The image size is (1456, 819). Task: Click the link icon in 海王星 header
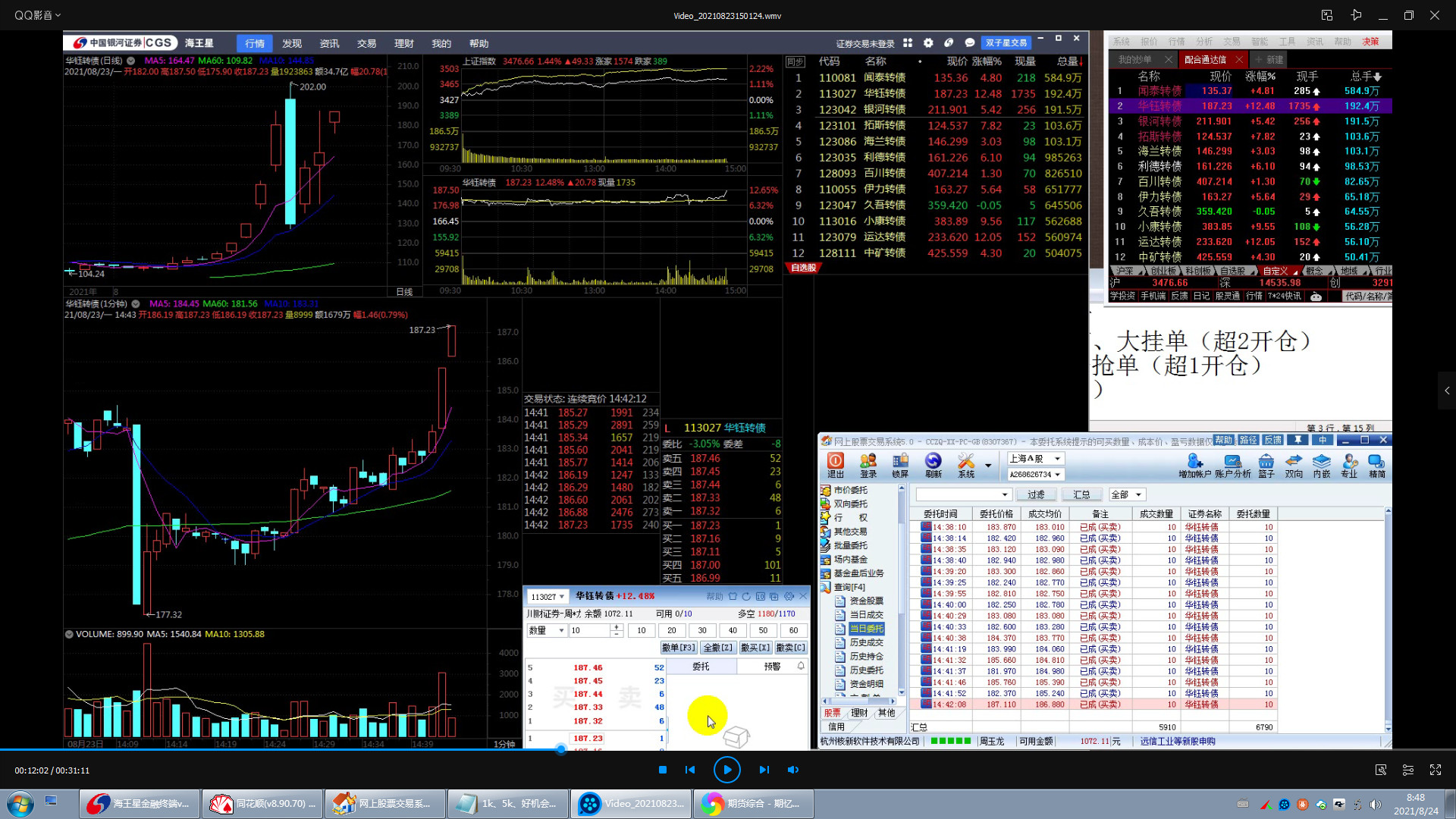(x=949, y=43)
